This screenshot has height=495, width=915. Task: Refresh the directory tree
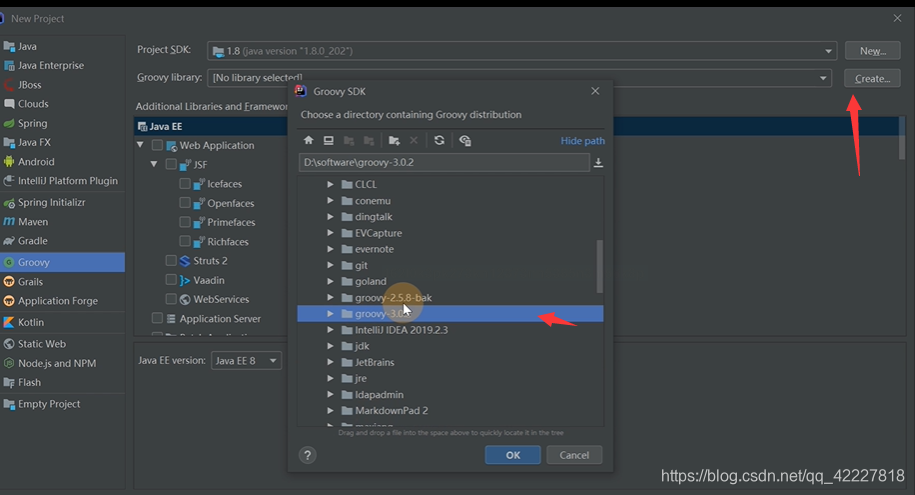(x=439, y=140)
